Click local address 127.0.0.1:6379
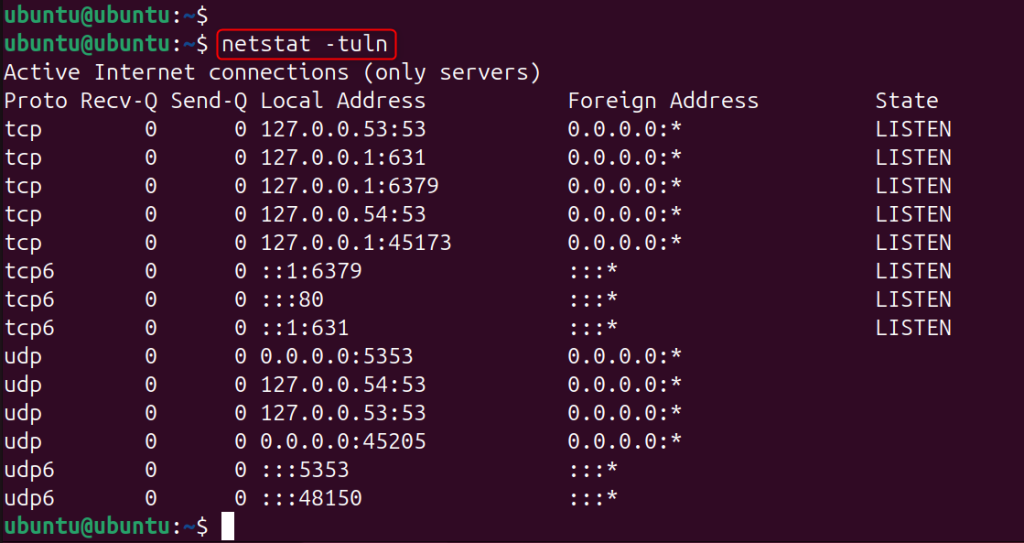Viewport: 1024px width, 543px height. pos(349,186)
